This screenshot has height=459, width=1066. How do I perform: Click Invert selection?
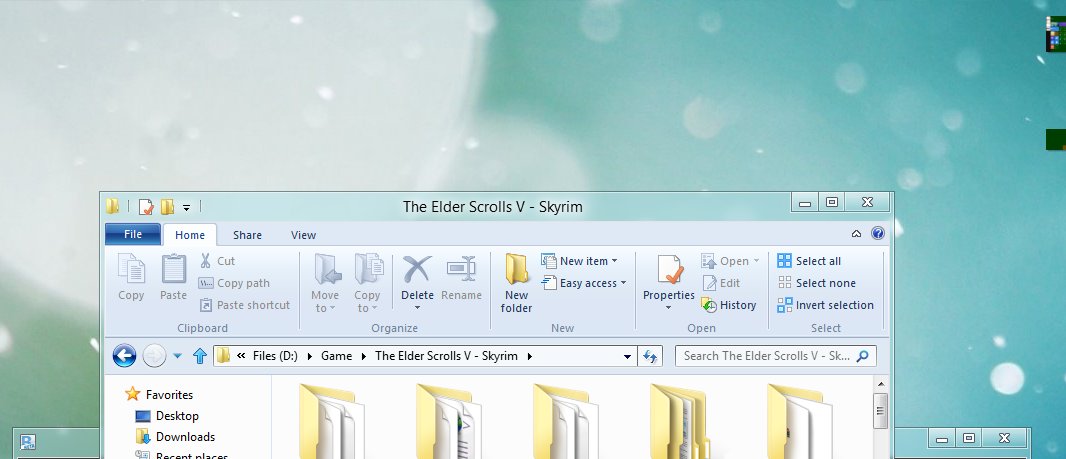coord(825,305)
